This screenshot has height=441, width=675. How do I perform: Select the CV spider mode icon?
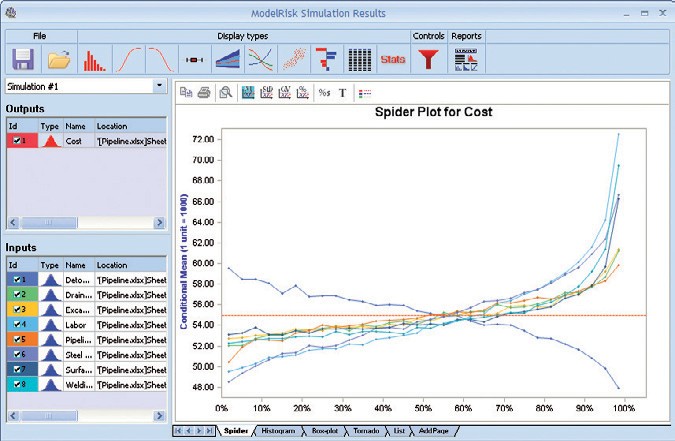[x=285, y=92]
